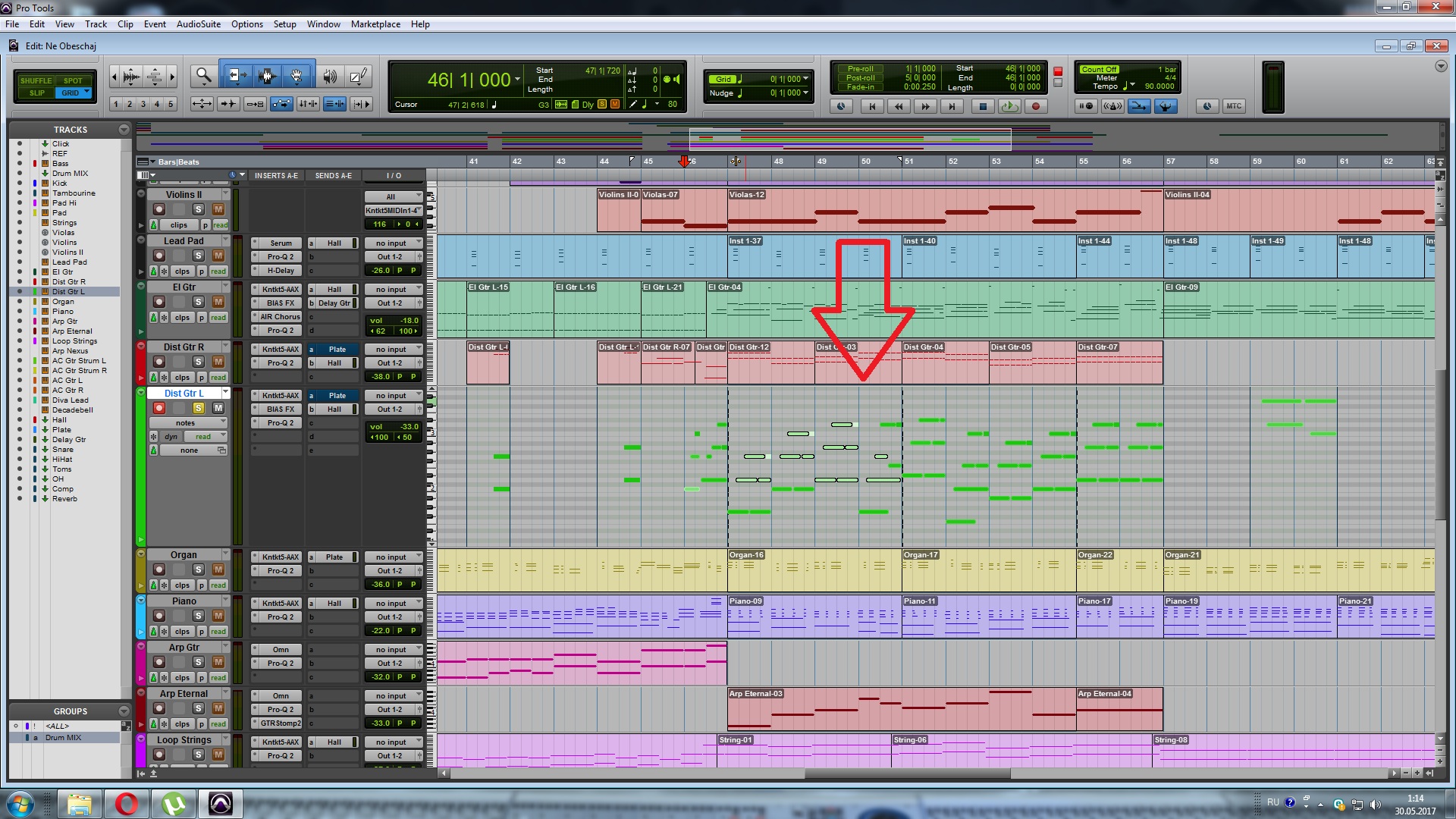
Task: Record-enable the El Gtr track
Action: pyautogui.click(x=159, y=302)
